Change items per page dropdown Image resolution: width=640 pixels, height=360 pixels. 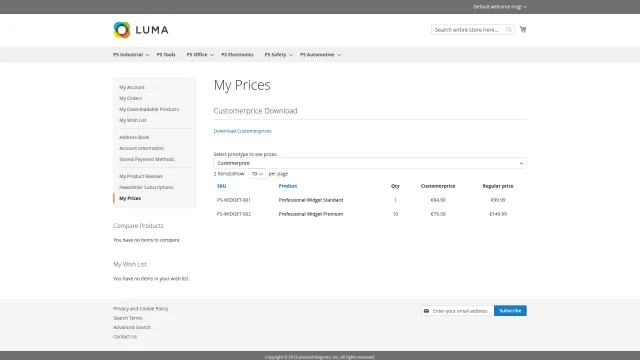tap(257, 174)
